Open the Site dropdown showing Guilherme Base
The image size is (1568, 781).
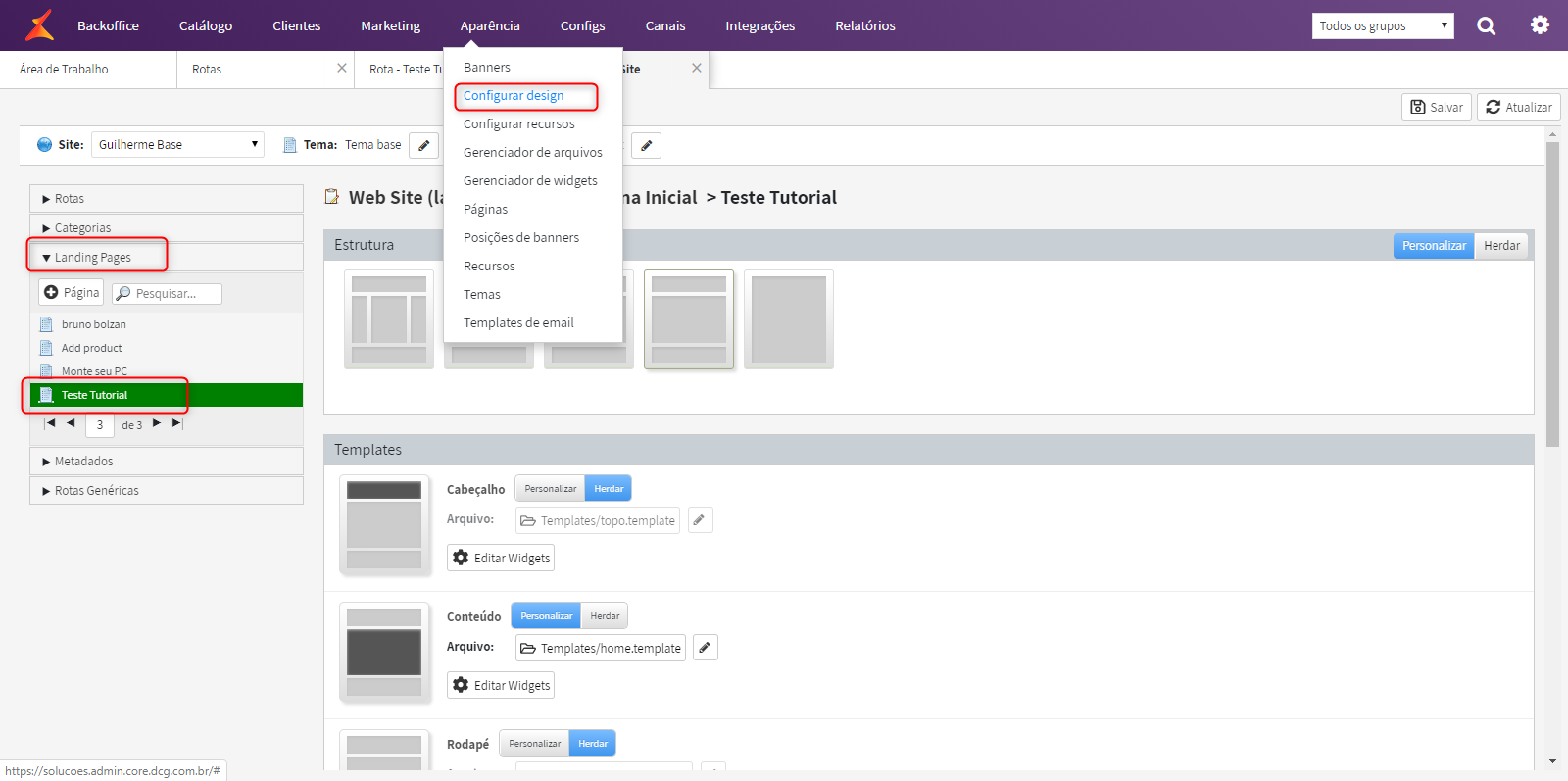[x=177, y=145]
